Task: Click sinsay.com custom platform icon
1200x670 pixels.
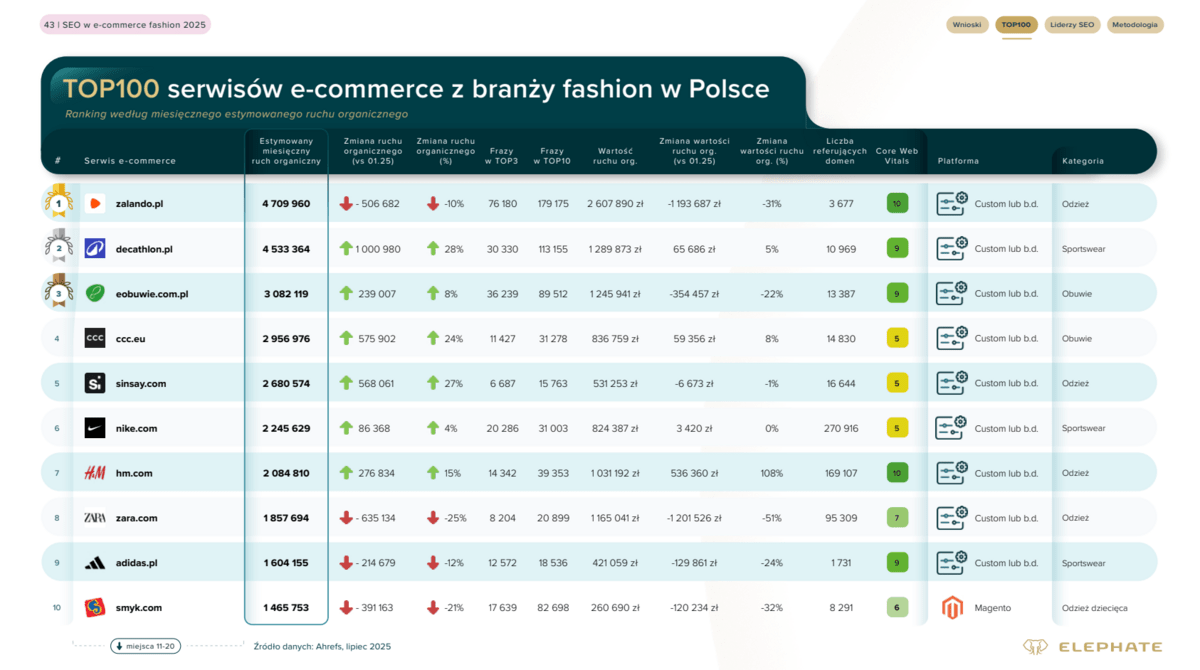Action: 951,383
